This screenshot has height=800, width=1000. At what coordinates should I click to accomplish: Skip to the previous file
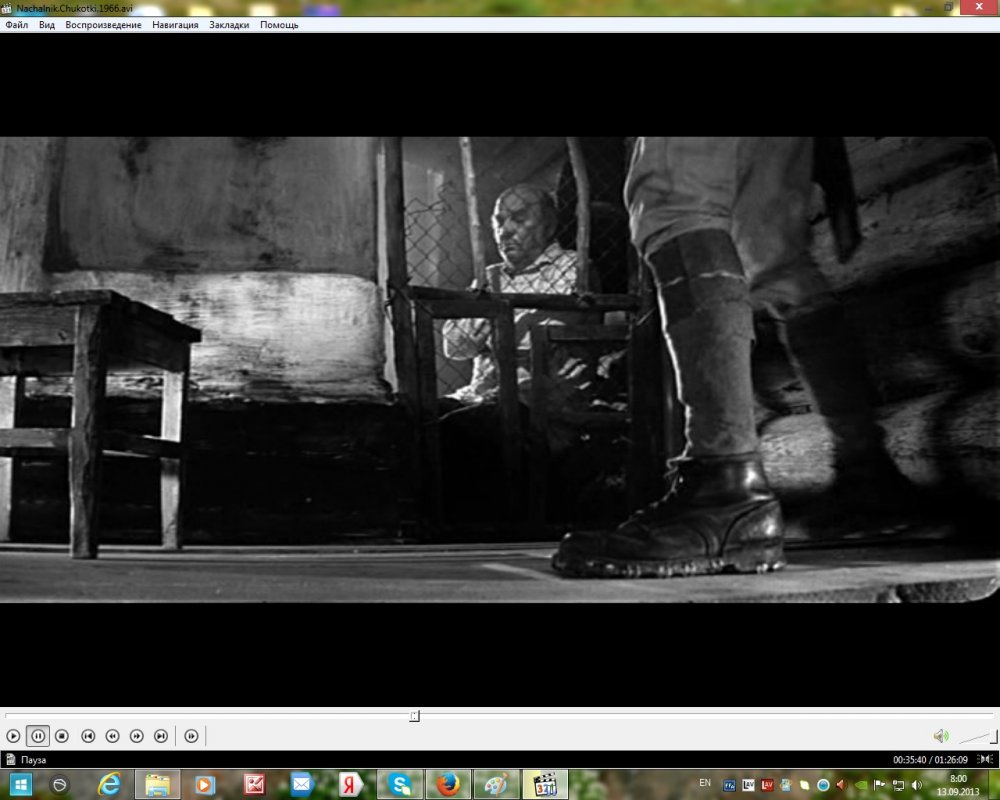(x=88, y=736)
